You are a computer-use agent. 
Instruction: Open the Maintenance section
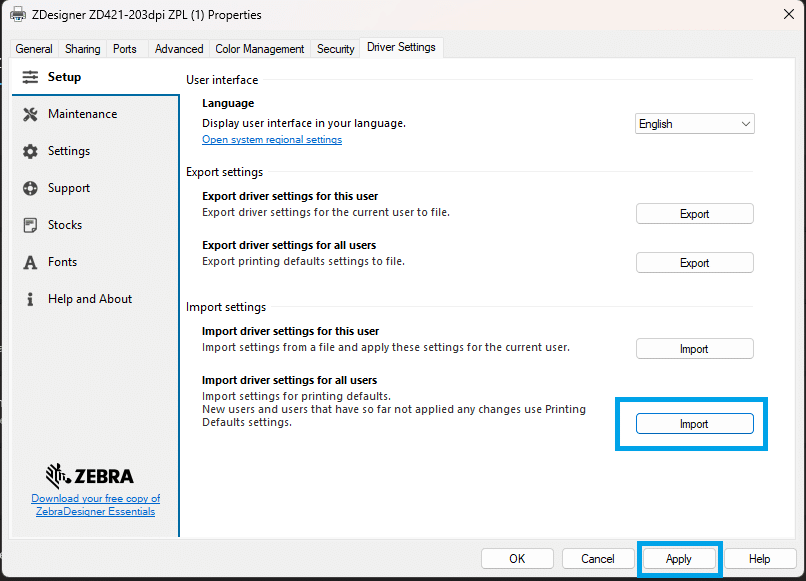coord(83,114)
